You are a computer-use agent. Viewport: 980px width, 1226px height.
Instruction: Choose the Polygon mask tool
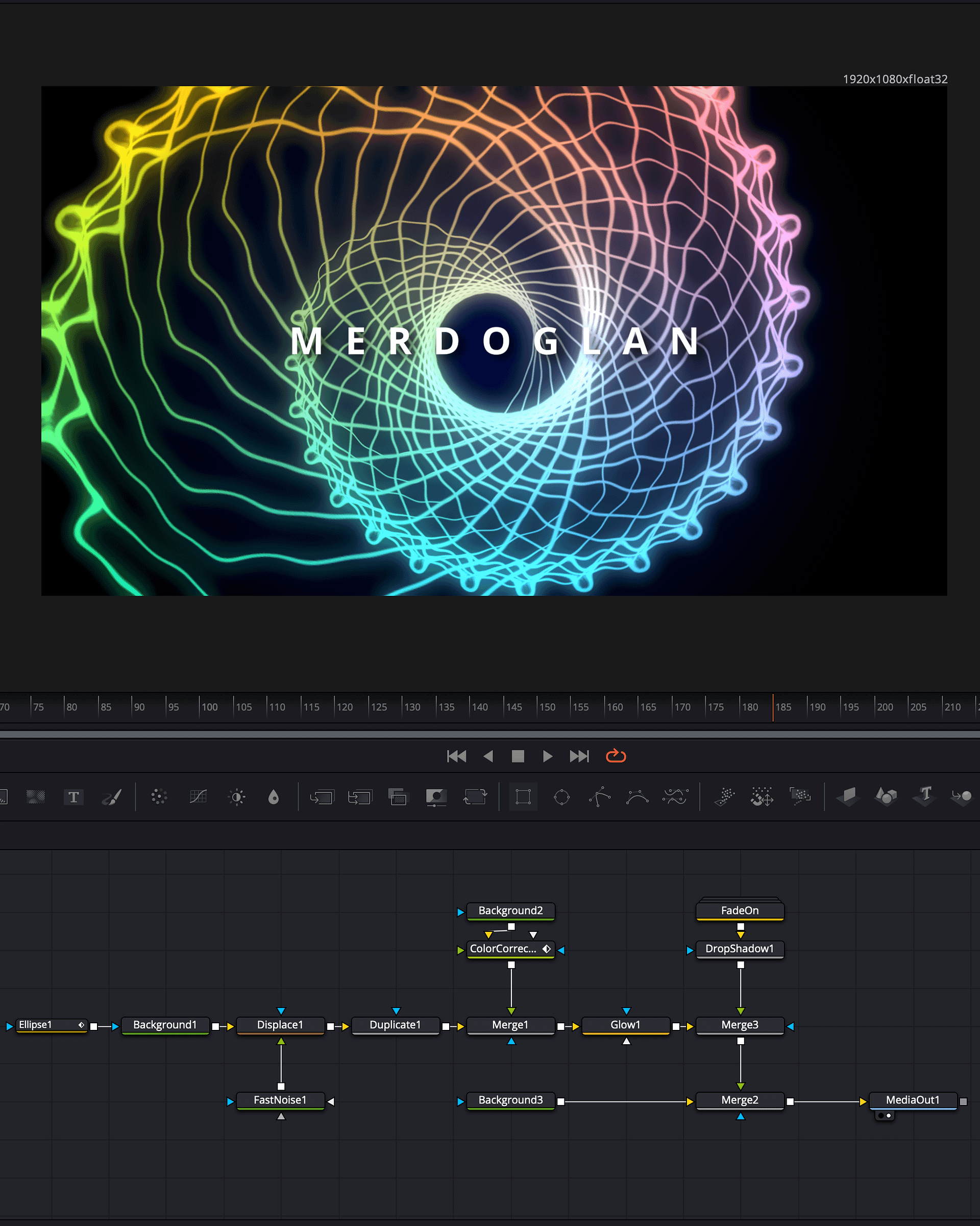(x=600, y=797)
